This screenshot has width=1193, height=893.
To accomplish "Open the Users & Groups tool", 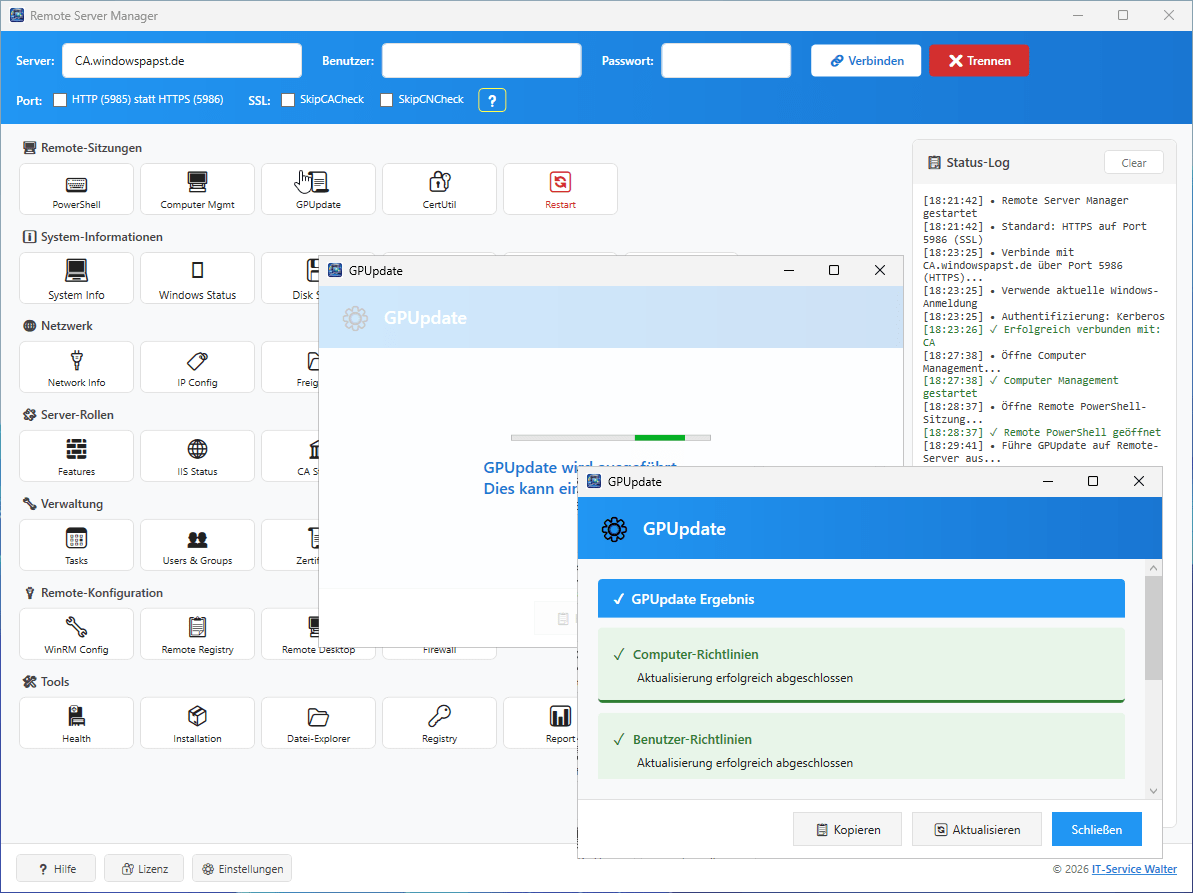I will [197, 545].
